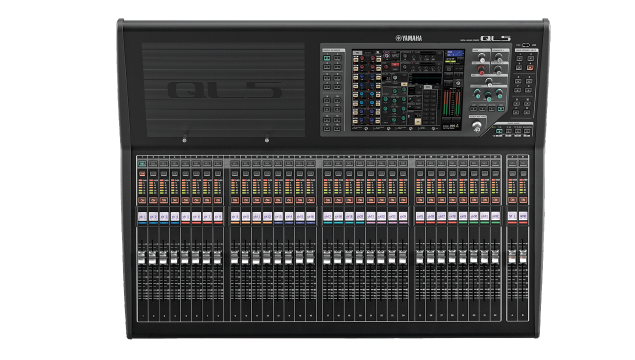
Task: Tap the EQ graph area on the touchscreen
Action: 425,78
